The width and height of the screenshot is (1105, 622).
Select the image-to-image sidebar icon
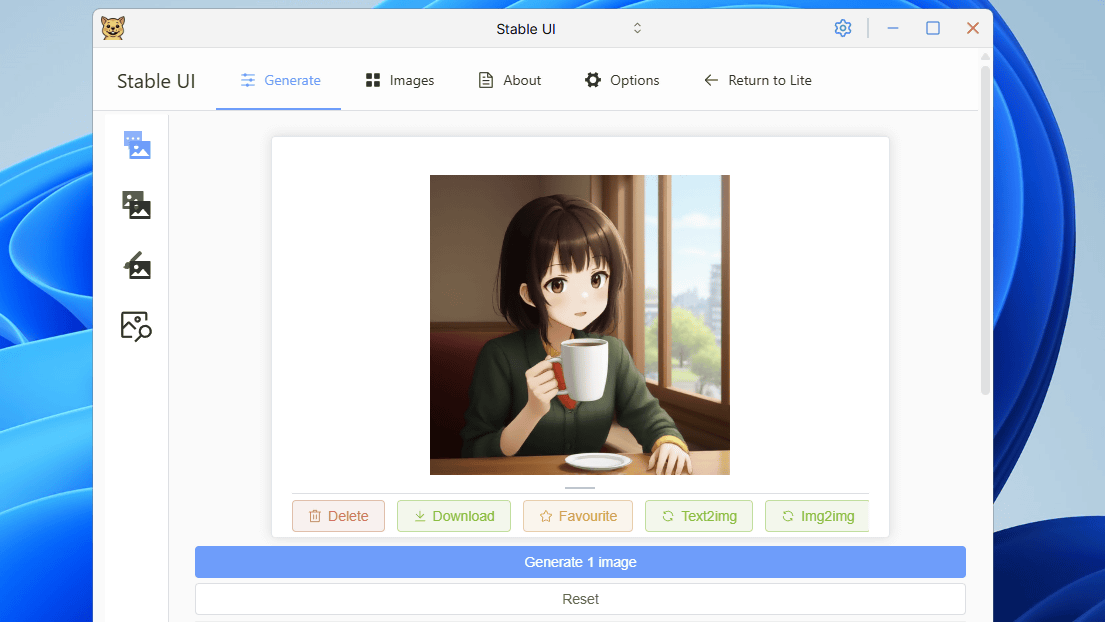coord(137,206)
